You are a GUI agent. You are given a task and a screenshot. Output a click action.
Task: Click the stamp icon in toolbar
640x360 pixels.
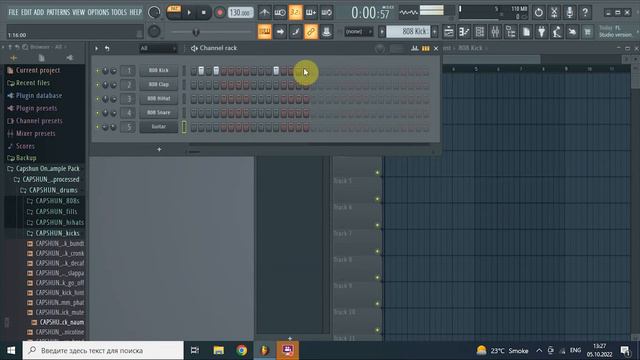[x=327, y=31]
